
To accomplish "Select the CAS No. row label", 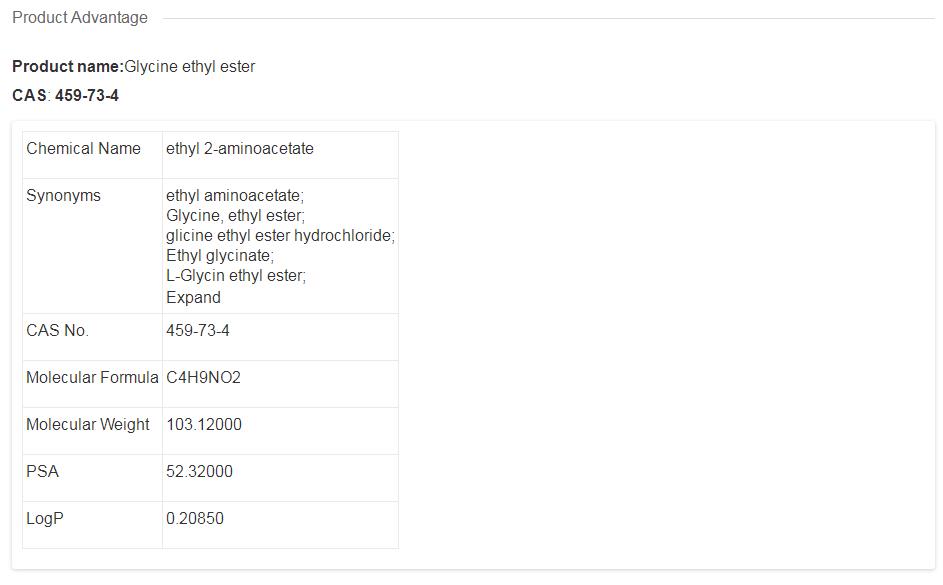I will click(57, 331).
